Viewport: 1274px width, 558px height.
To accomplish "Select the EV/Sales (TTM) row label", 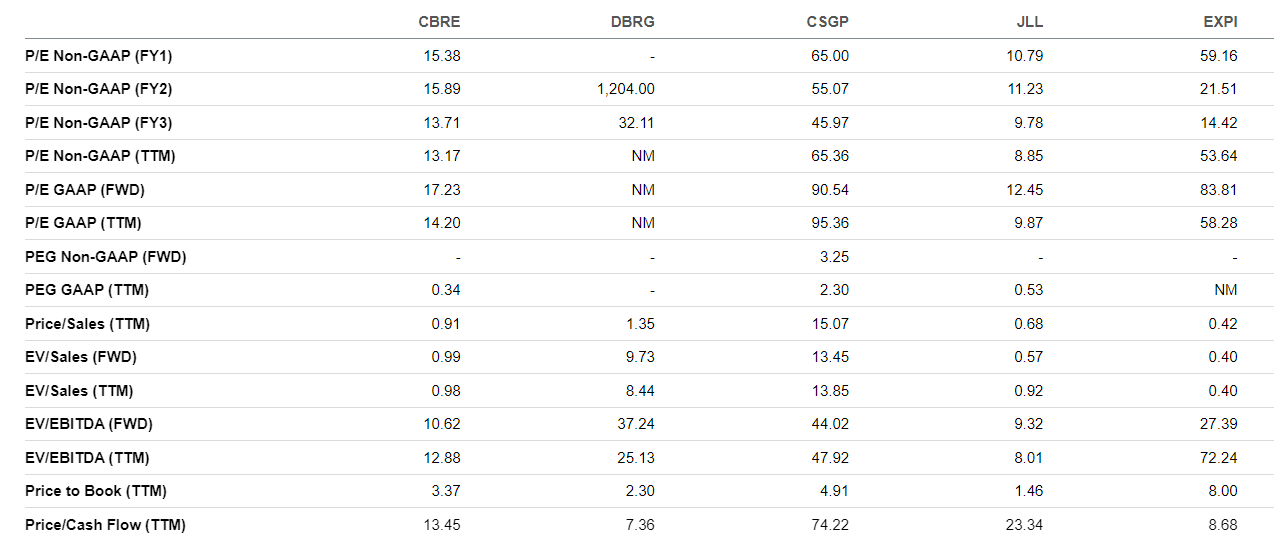I will click(79, 391).
